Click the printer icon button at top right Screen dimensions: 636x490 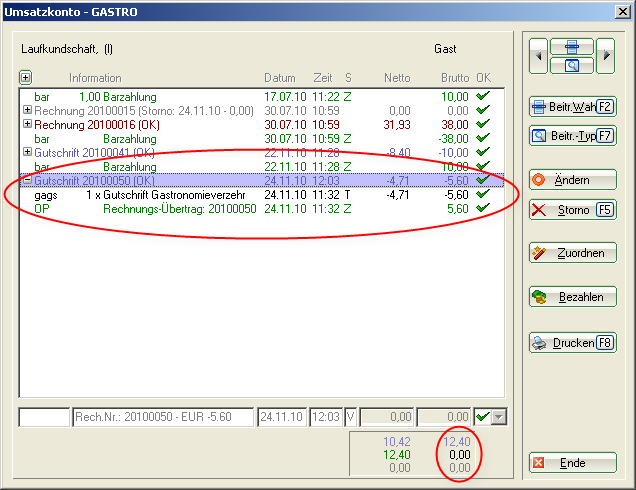click(572, 47)
